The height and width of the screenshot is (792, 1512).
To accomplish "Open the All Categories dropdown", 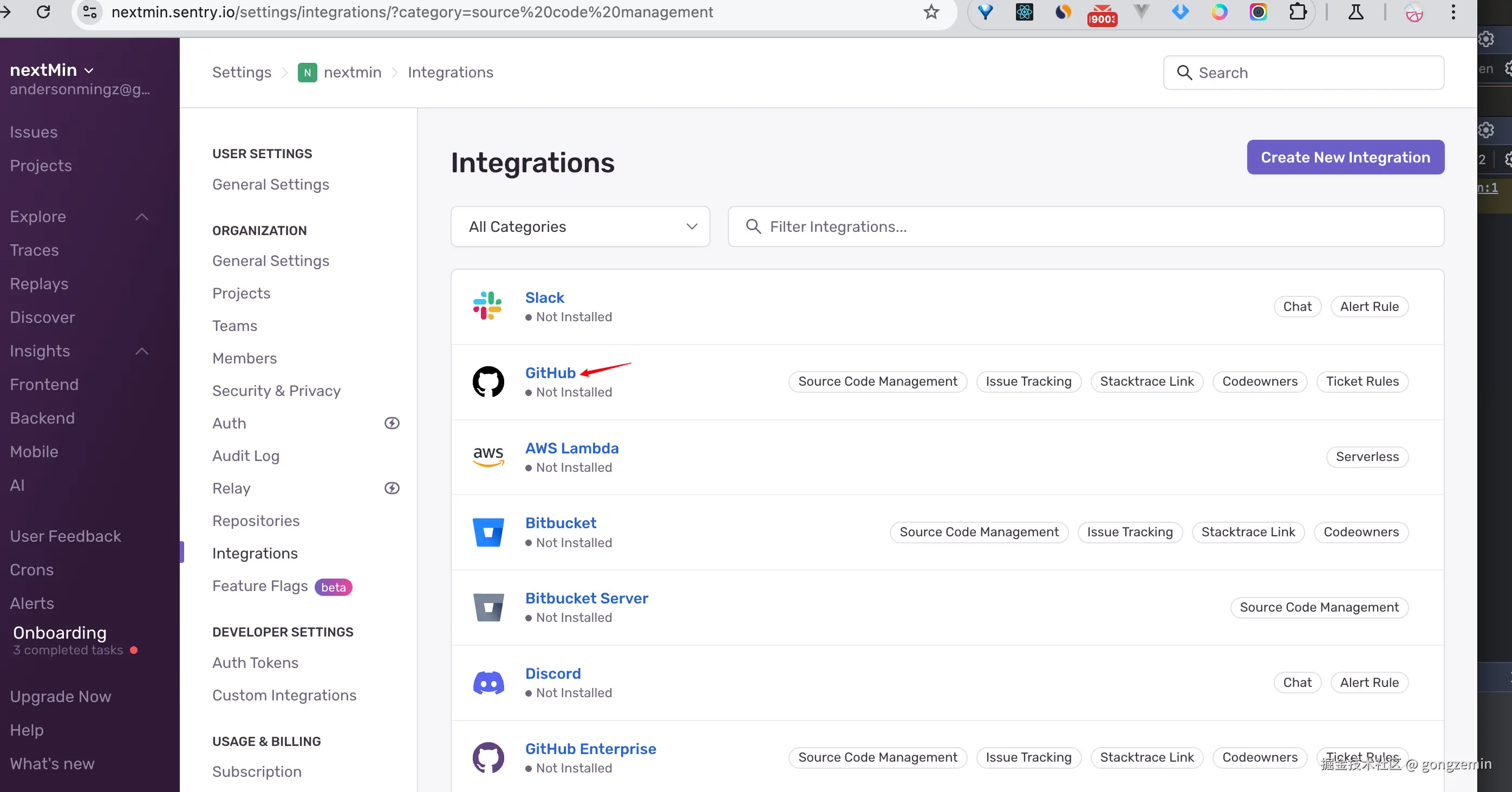I will pos(580,226).
